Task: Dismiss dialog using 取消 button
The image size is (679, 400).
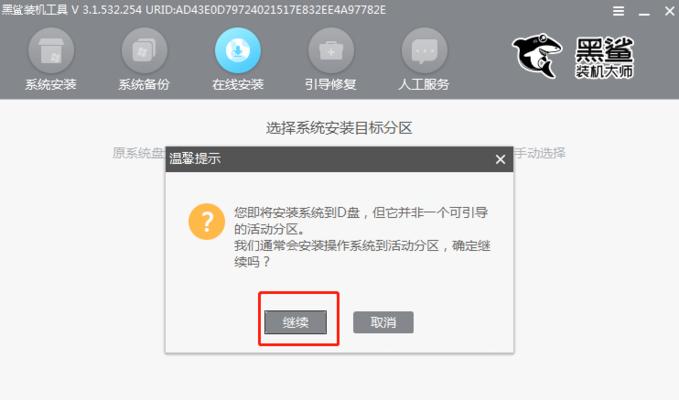Action: [383, 322]
